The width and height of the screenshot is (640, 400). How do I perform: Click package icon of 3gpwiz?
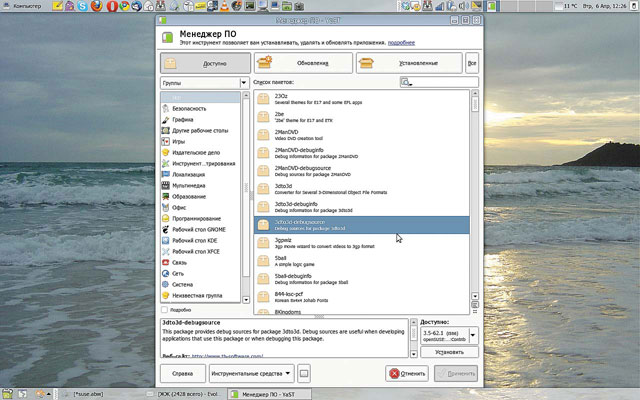coord(263,243)
